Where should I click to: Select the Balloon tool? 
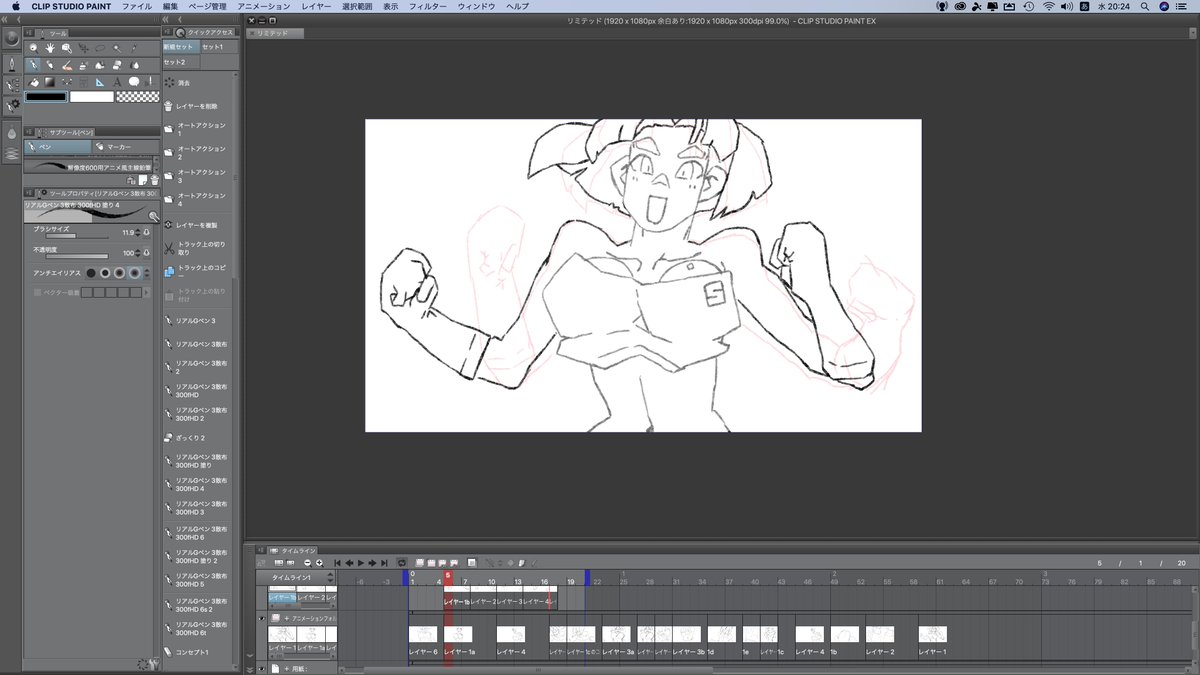coord(134,82)
